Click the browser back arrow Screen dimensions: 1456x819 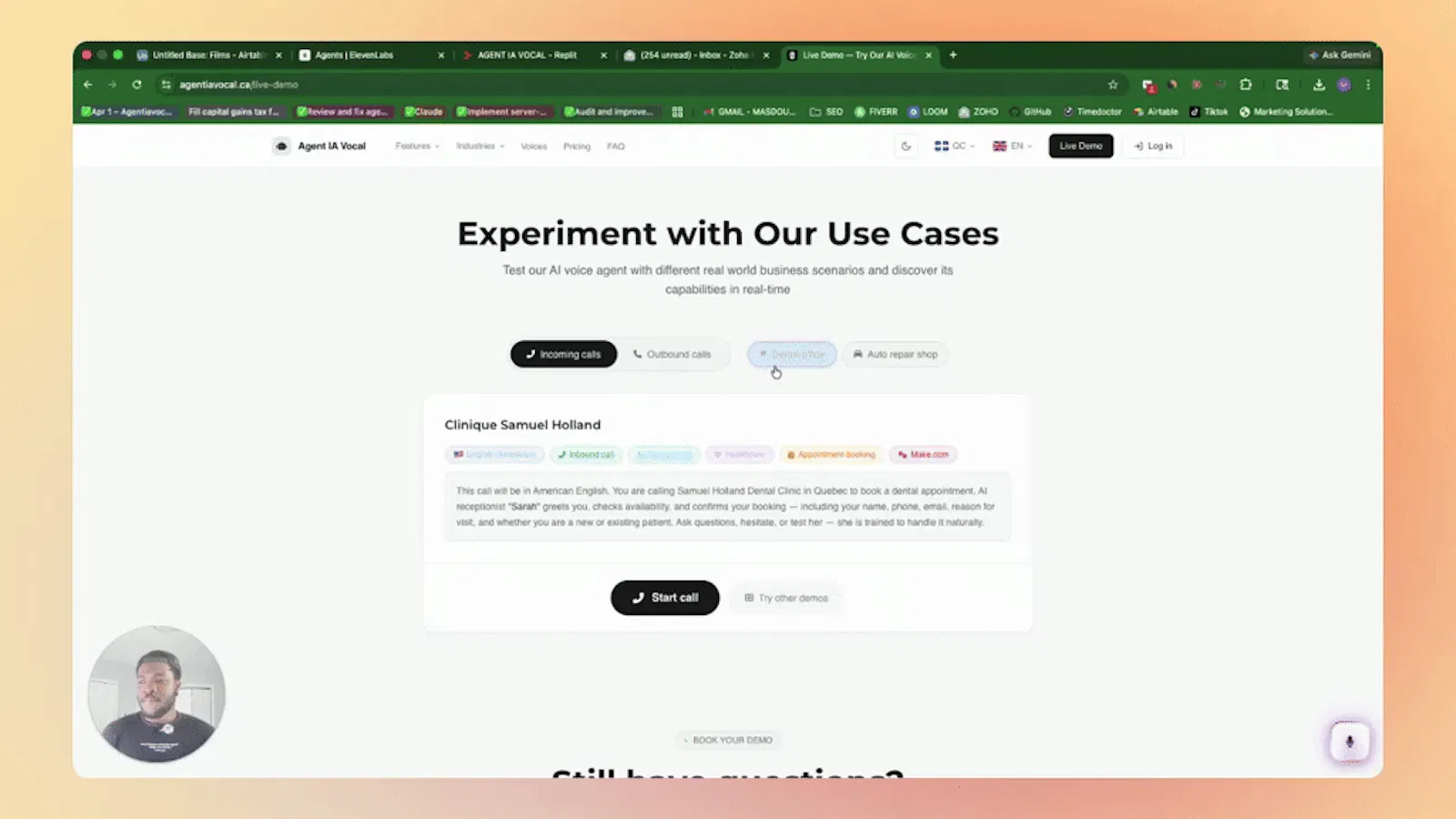coord(88,85)
